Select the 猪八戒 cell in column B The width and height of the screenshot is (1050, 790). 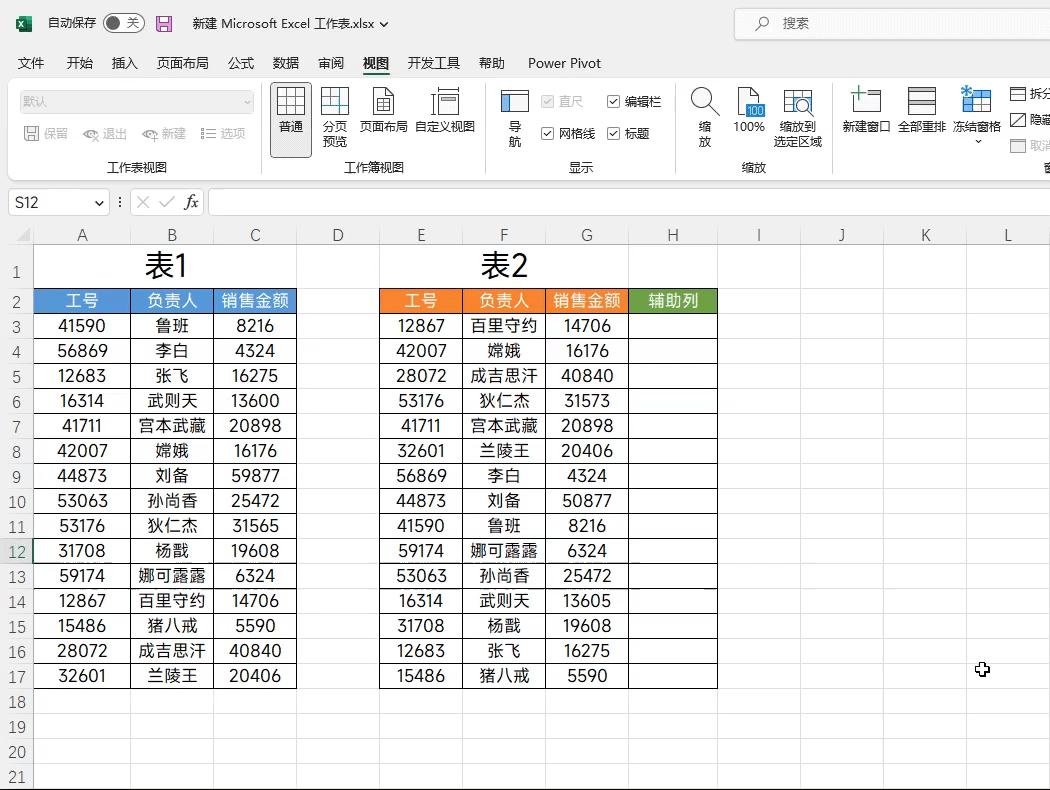tap(172, 626)
